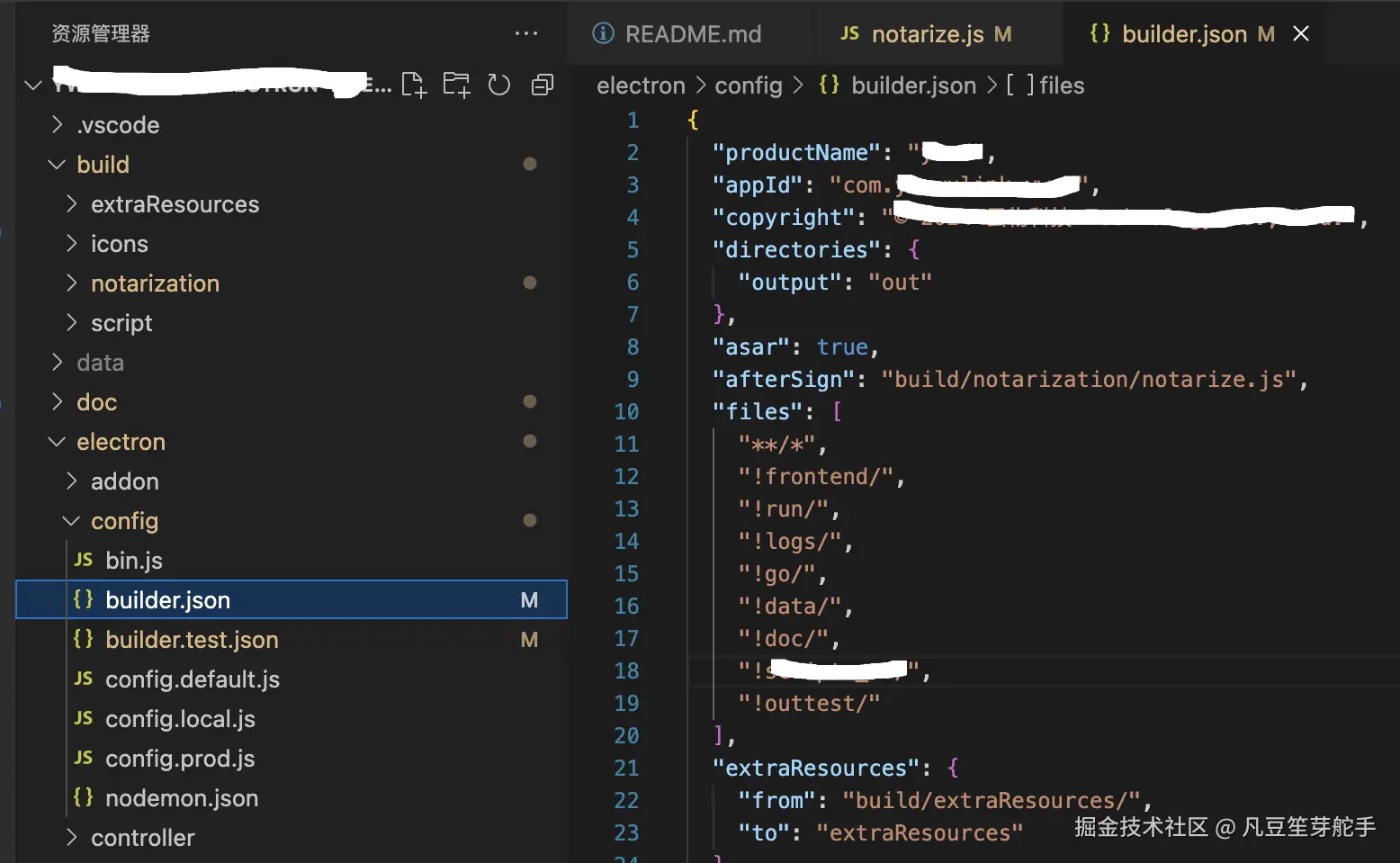Click the "build/extraResources/" value on line 22
Screen dimensions: 1400x863
991,800
